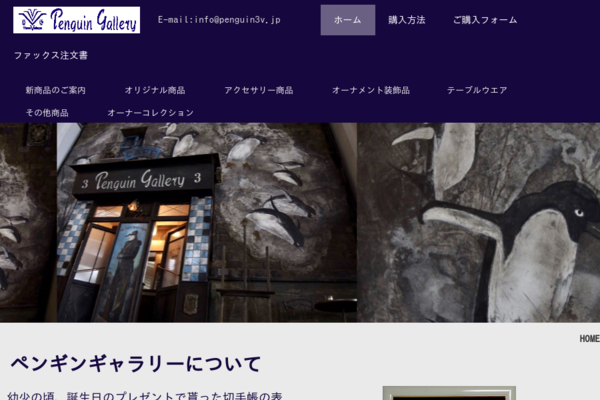The width and height of the screenshot is (600, 400).
Task: Click the framed picture thumbnail below banner
Action: (449, 393)
